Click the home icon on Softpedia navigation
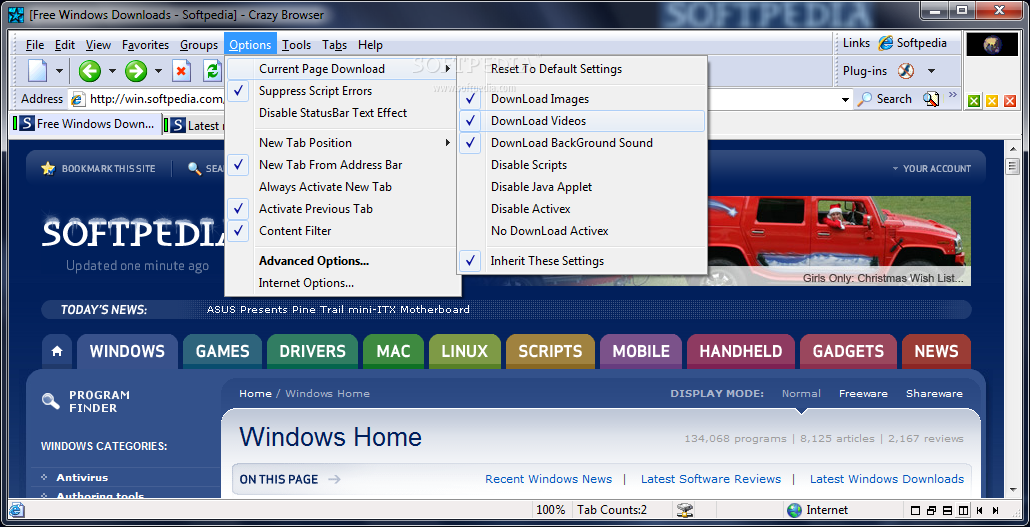This screenshot has height=527, width=1030. [57, 351]
